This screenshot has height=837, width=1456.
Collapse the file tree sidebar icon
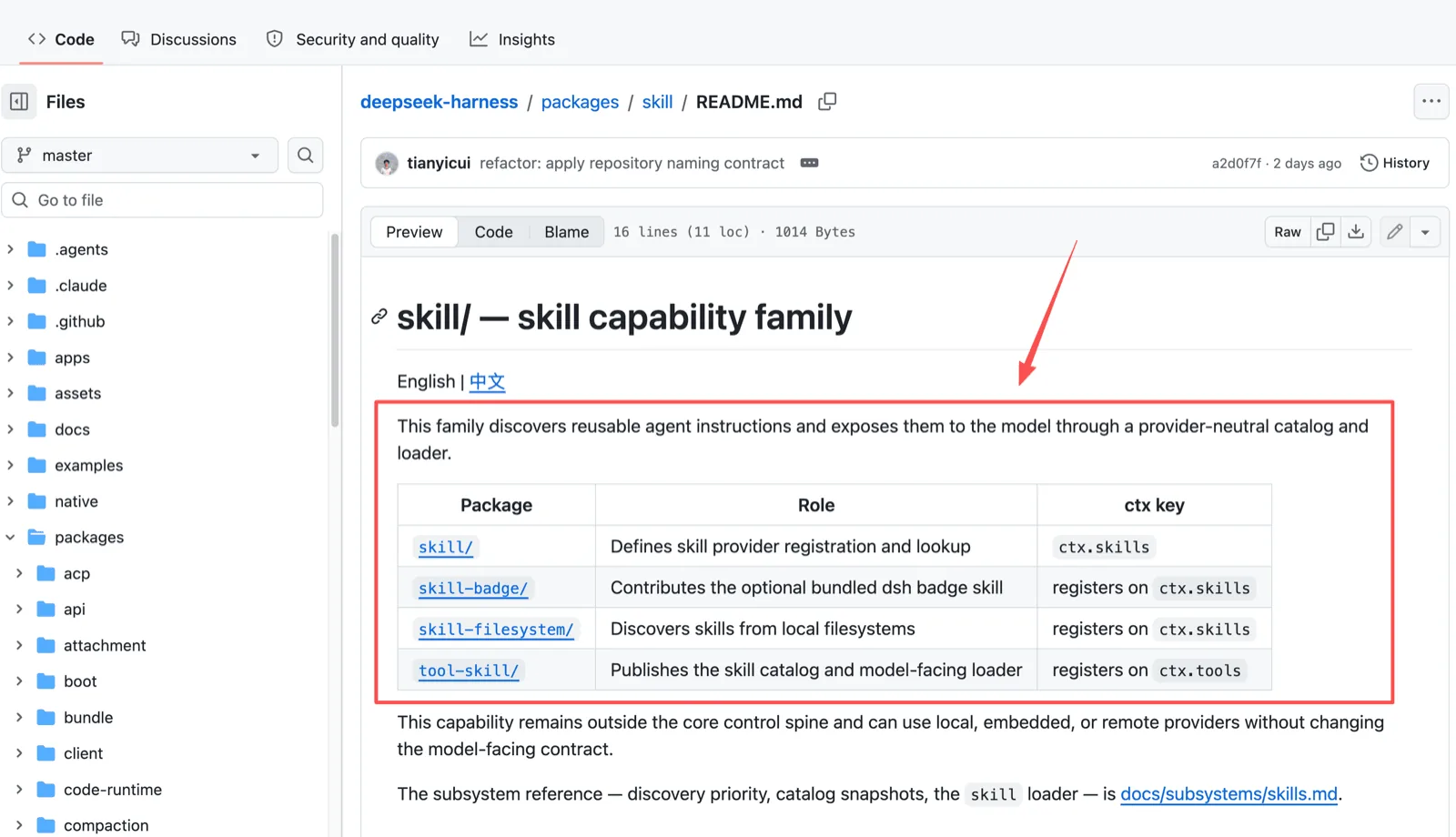click(19, 102)
